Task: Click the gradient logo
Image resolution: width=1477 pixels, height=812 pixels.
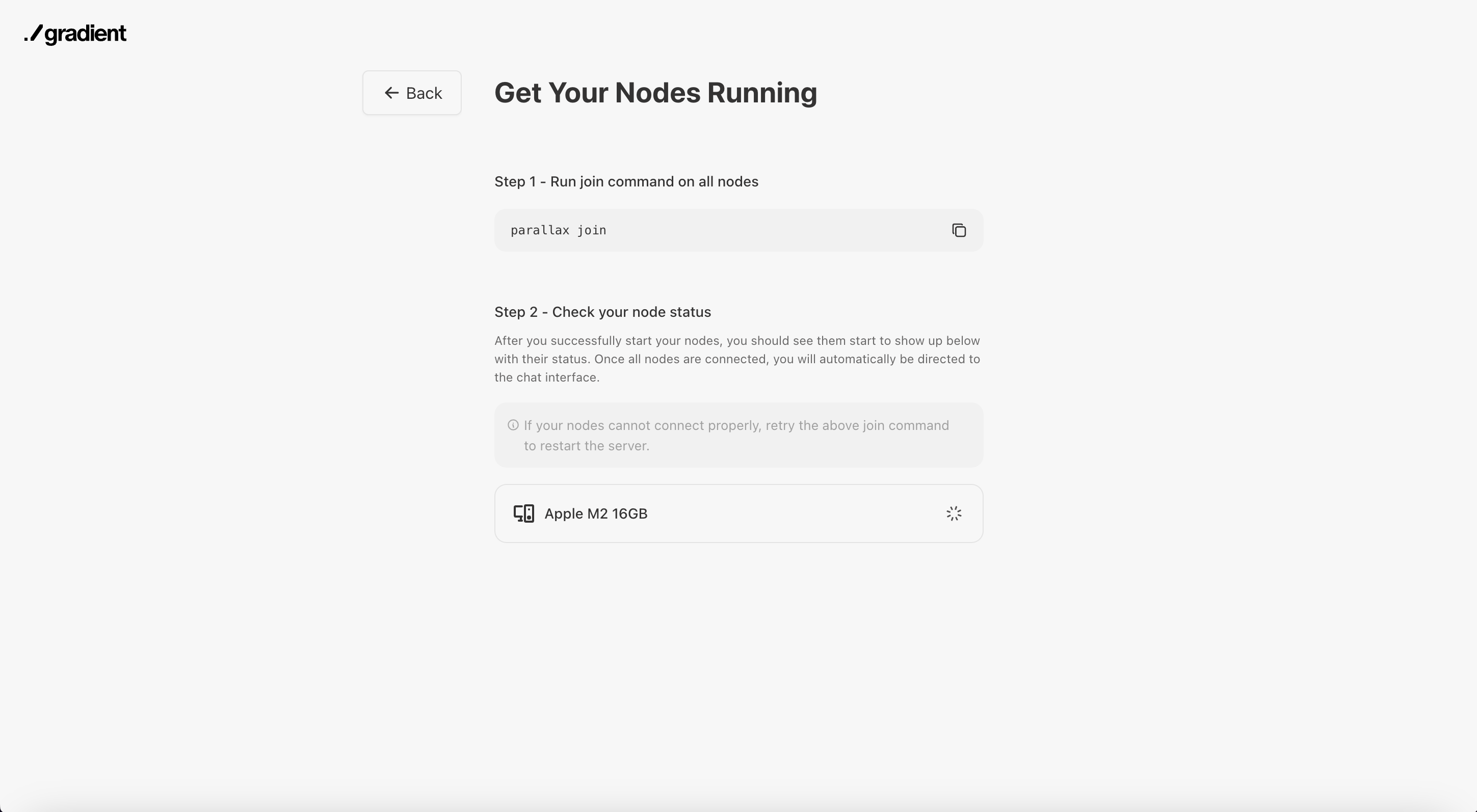Action: click(x=75, y=34)
